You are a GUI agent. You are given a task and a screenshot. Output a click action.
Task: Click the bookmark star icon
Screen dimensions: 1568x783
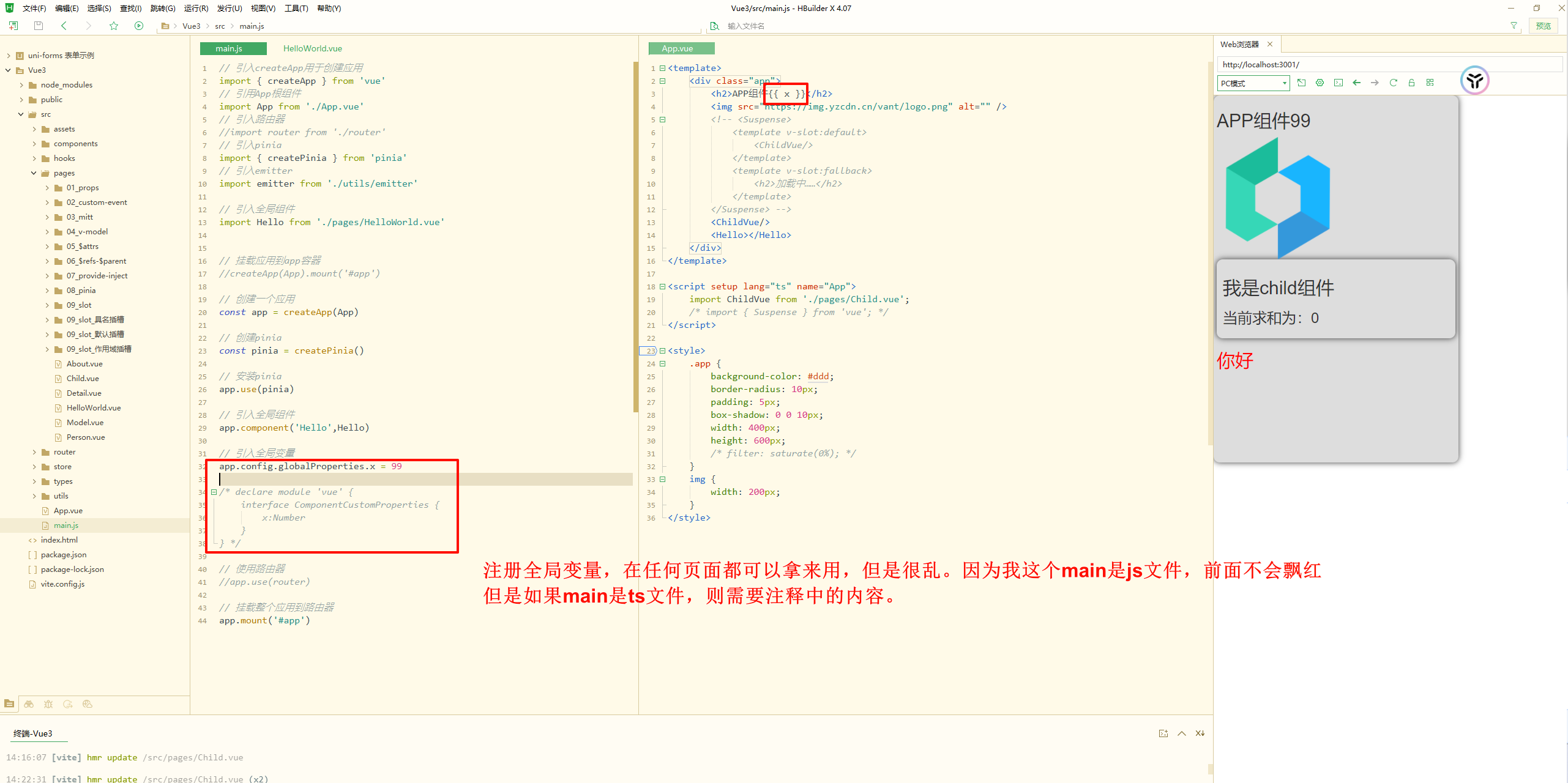coord(114,26)
